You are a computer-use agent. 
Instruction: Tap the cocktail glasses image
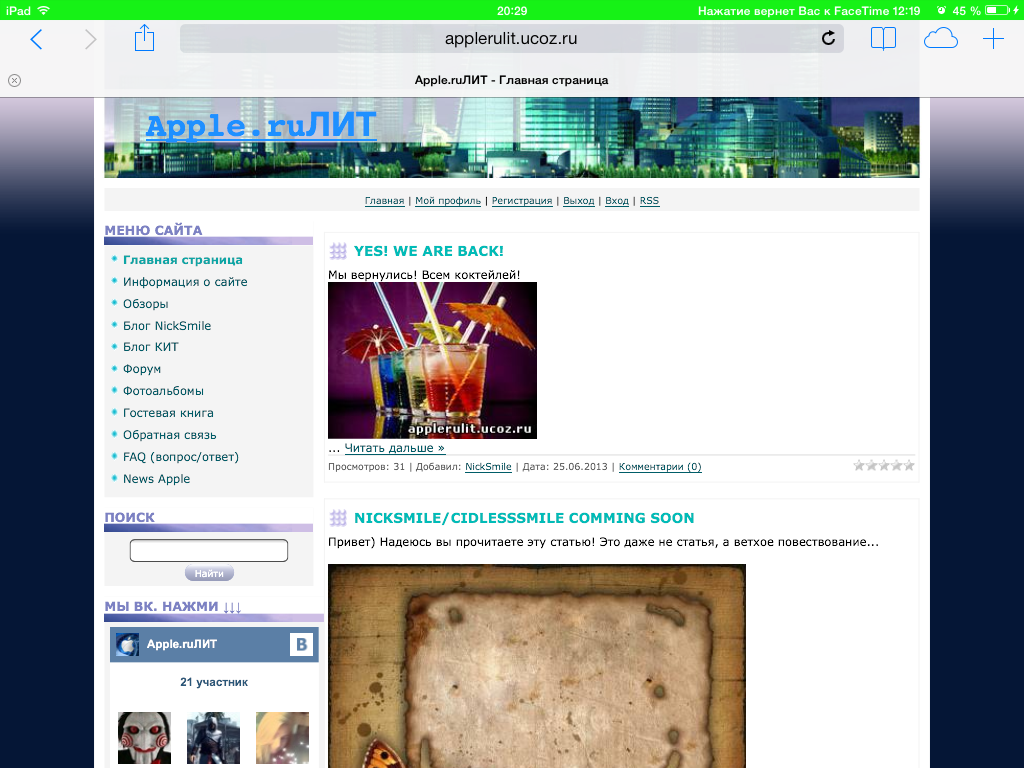click(x=432, y=360)
